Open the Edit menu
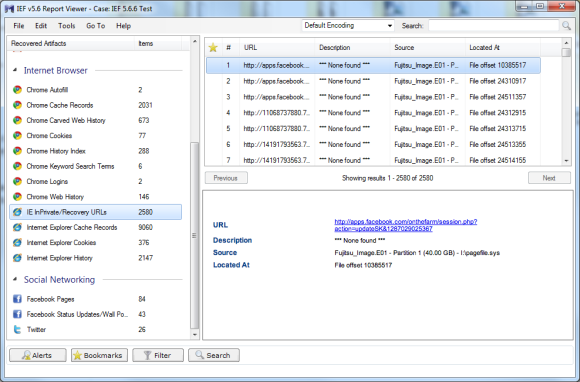The image size is (580, 382). pyautogui.click(x=41, y=26)
